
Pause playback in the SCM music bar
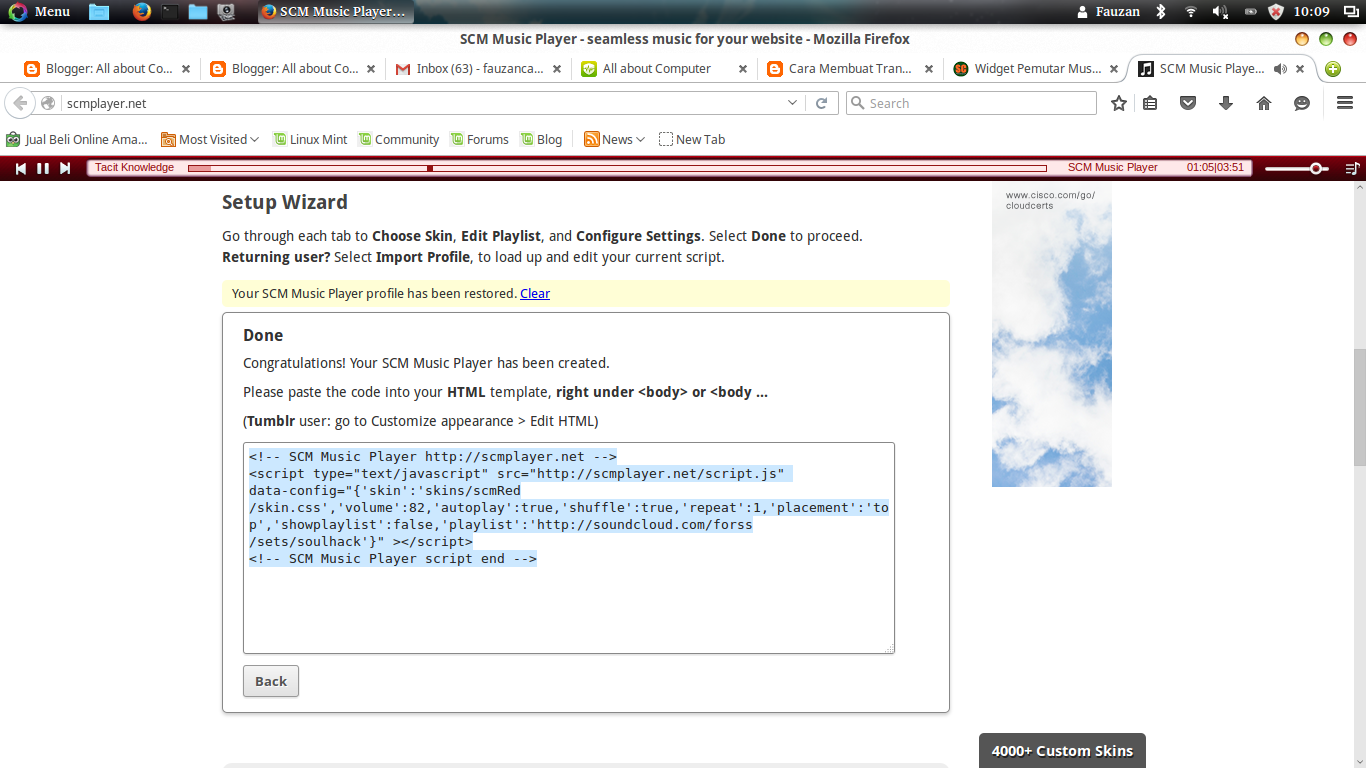[42, 167]
